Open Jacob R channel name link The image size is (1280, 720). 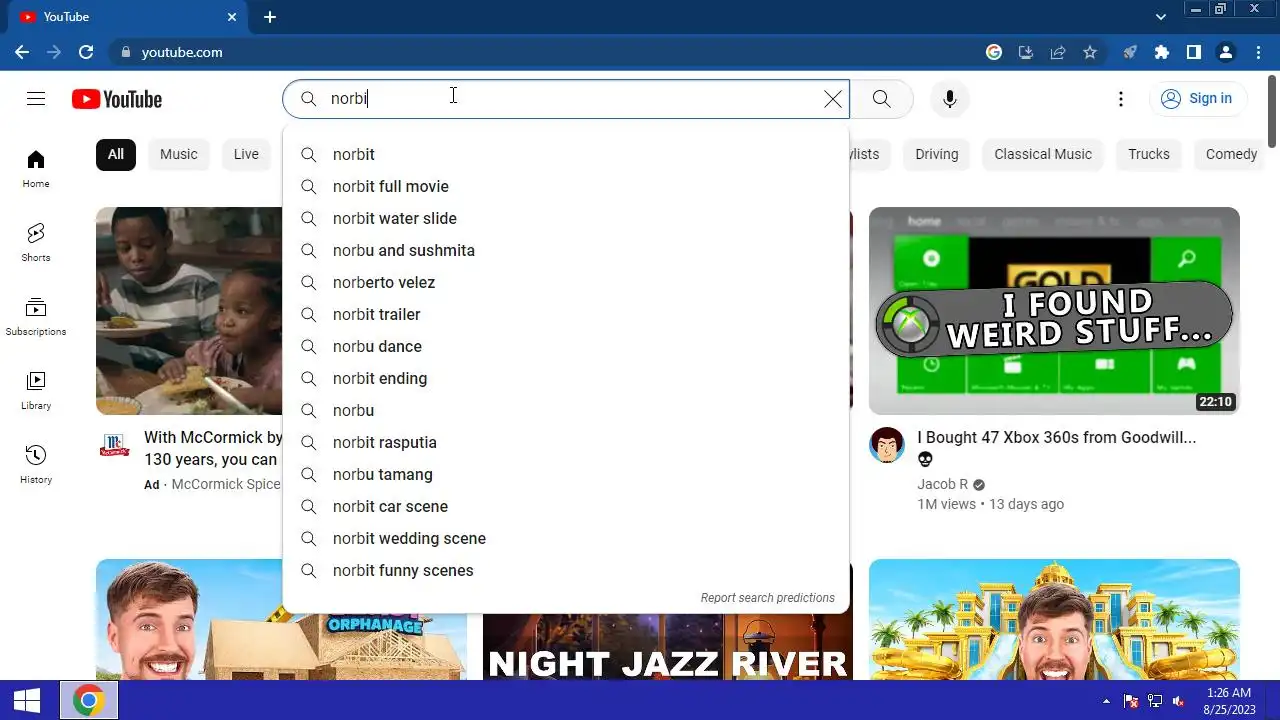942,484
